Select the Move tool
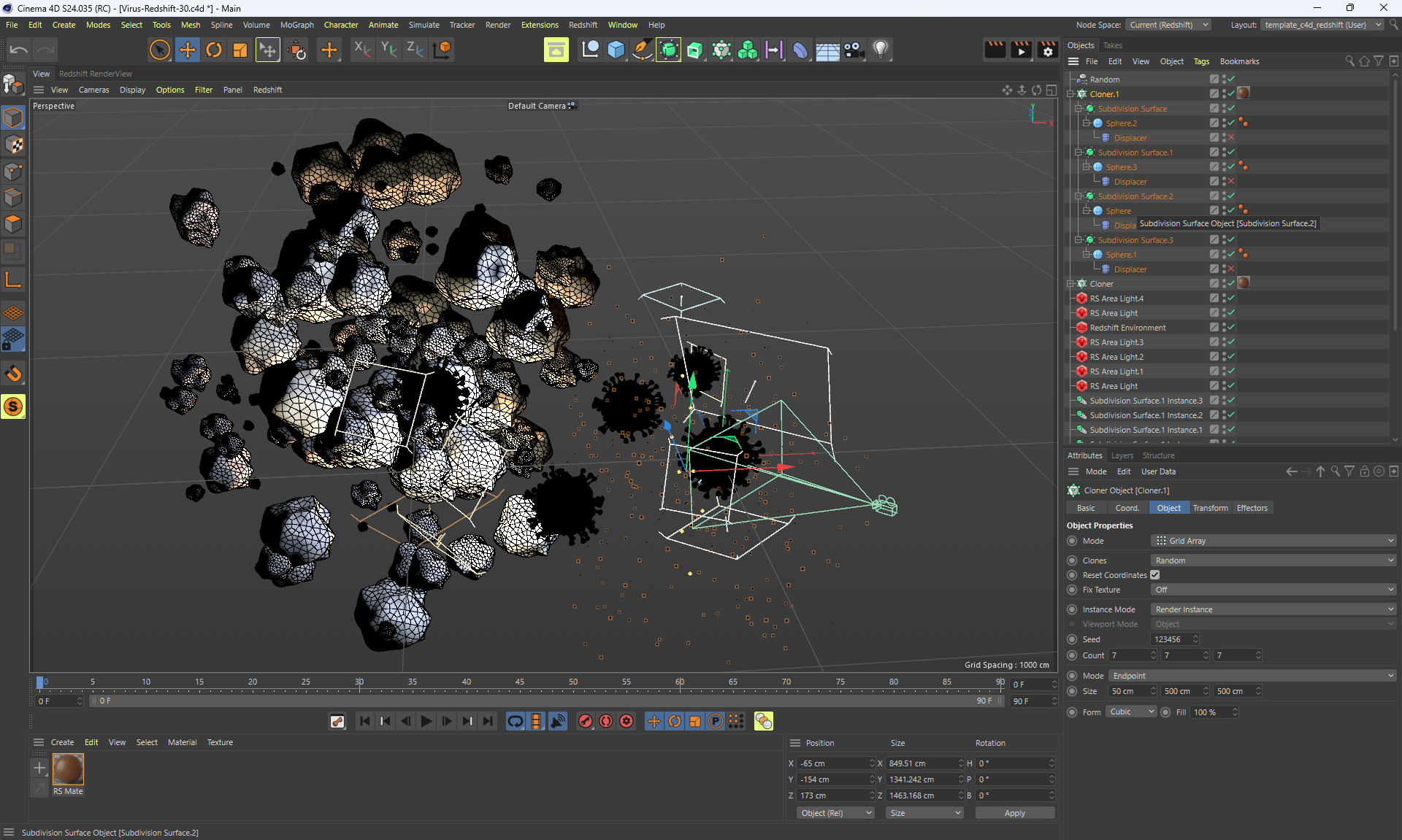This screenshot has height=840, width=1402. (x=187, y=50)
